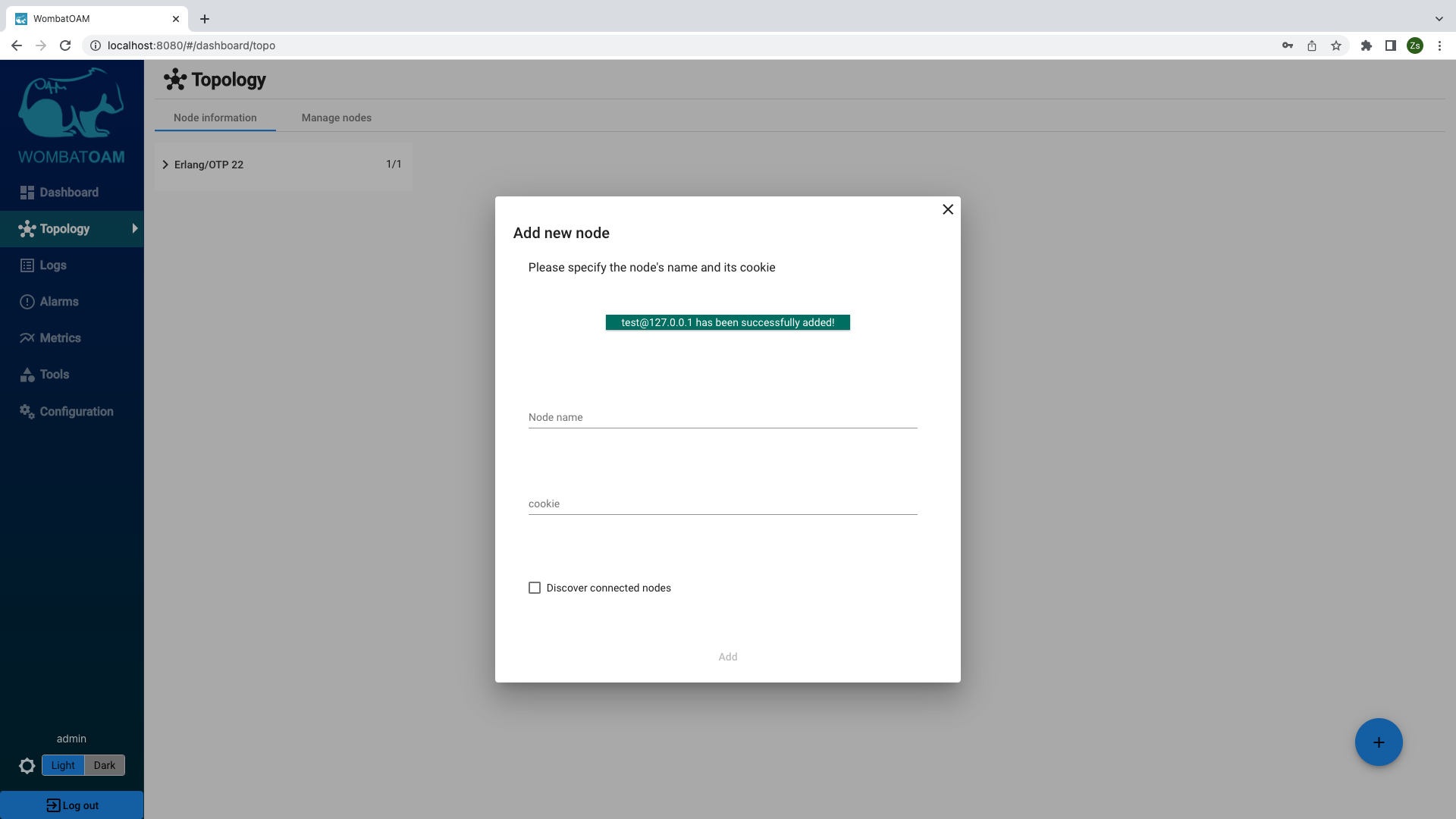Toggle browser side panel
The height and width of the screenshot is (819, 1456).
[x=1391, y=45]
